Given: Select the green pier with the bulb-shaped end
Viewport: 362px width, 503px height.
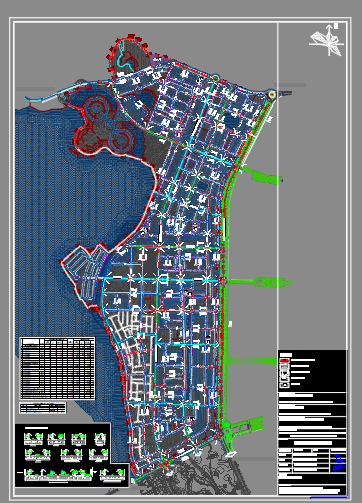Looking at the screenshot, I should (x=259, y=282).
